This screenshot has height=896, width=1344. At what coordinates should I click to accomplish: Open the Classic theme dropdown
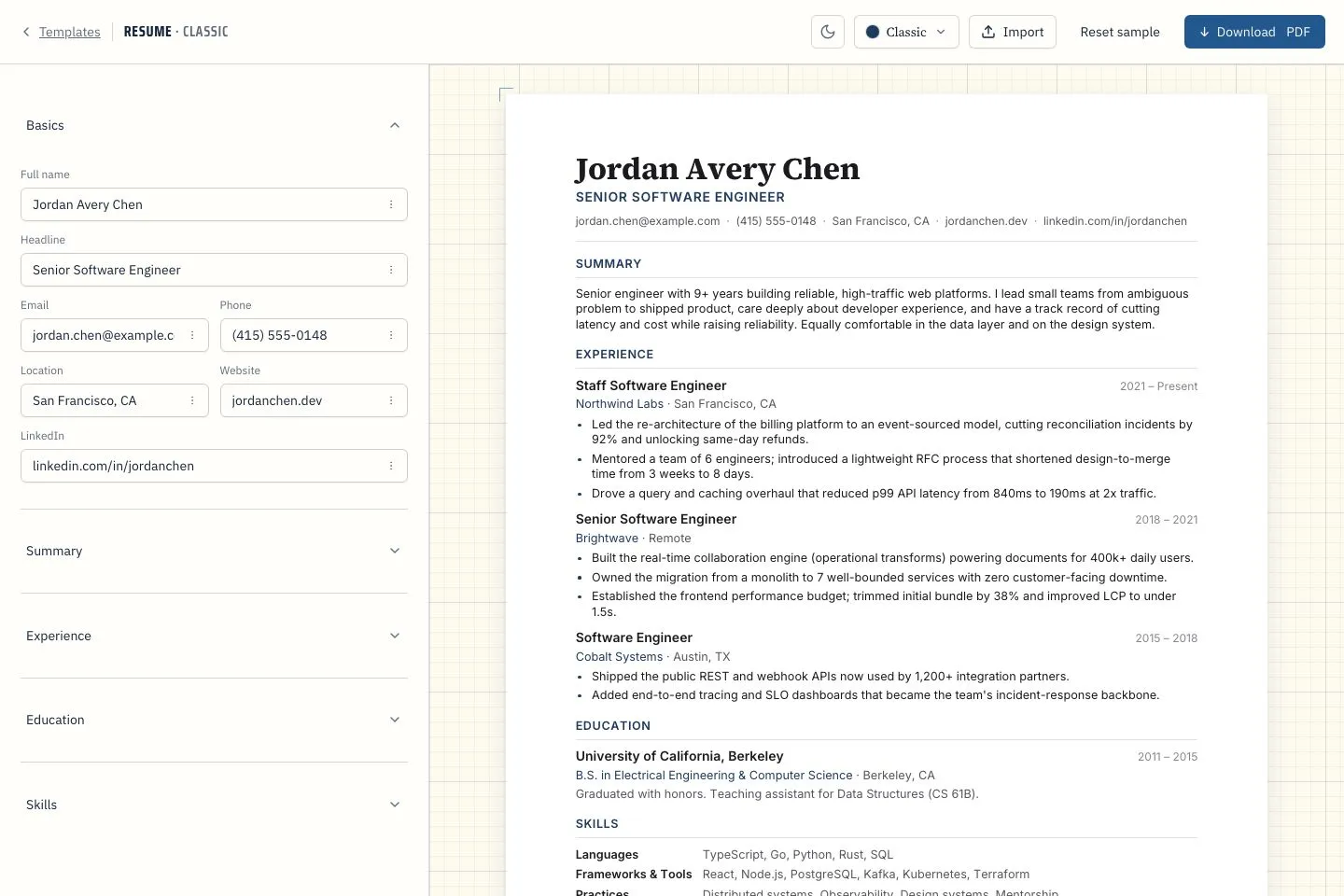tap(906, 32)
